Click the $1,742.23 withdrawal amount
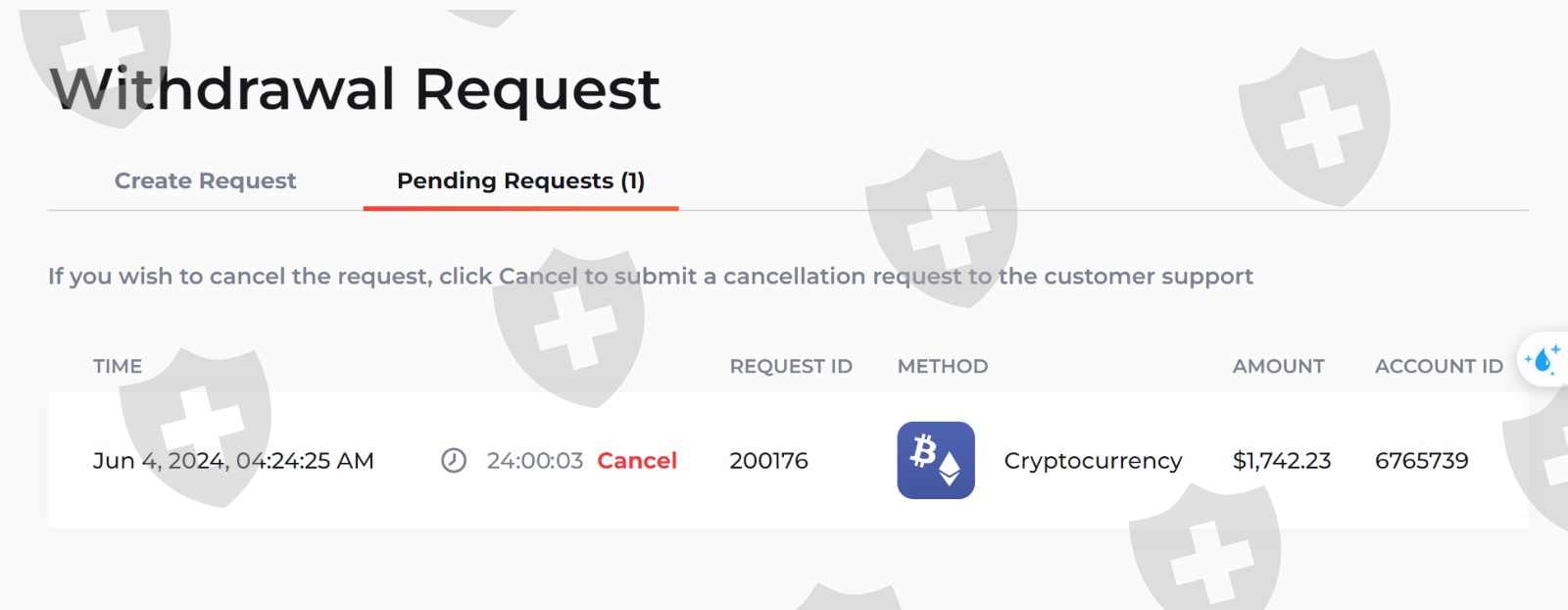 tap(1282, 461)
